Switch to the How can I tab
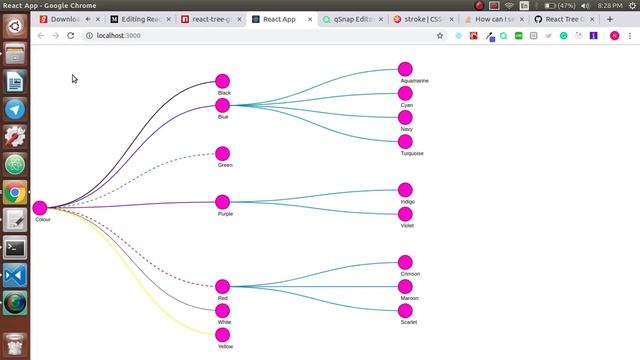The image size is (640, 360). click(x=494, y=19)
